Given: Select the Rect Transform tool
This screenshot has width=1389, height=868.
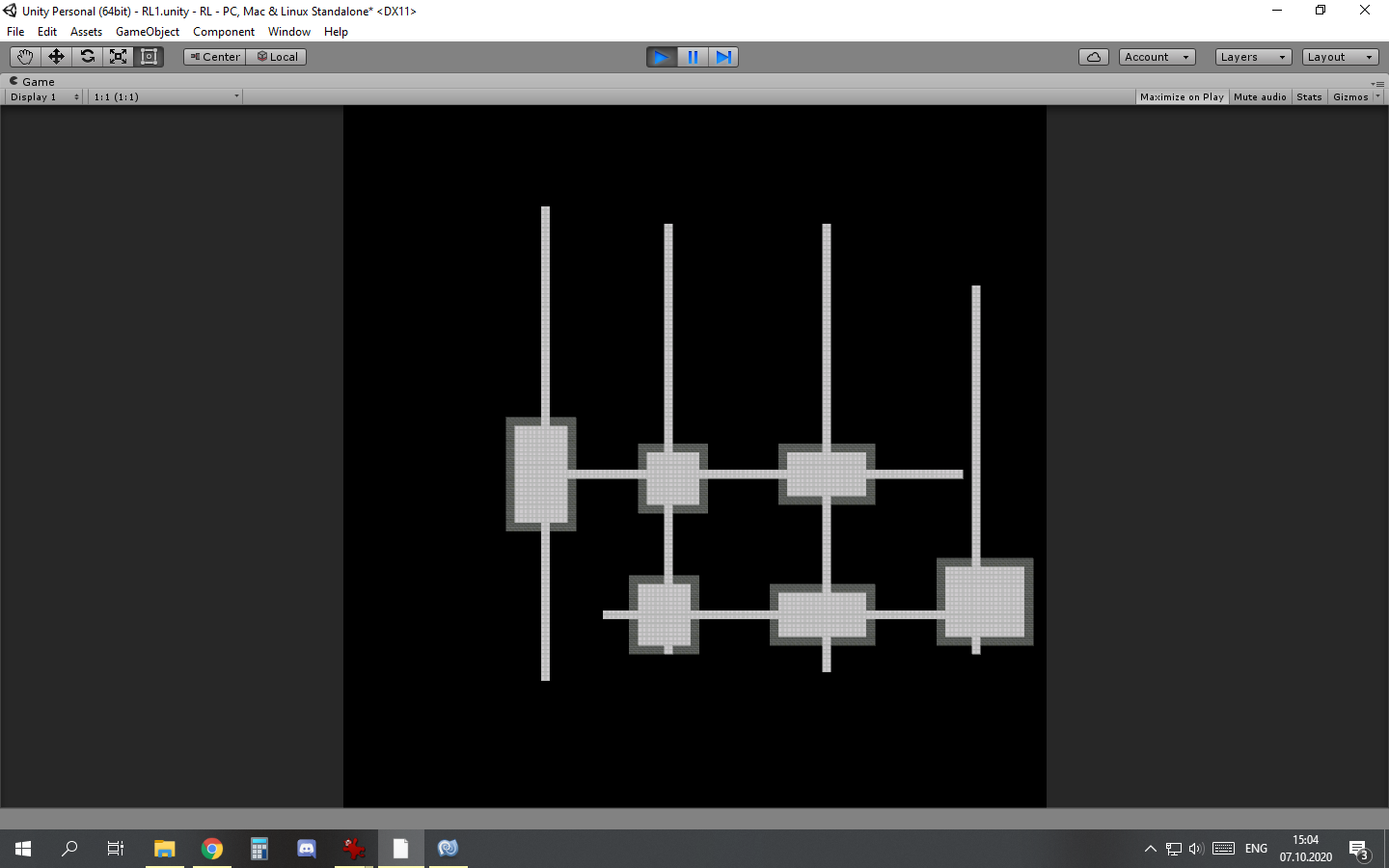Looking at the screenshot, I should tap(149, 57).
